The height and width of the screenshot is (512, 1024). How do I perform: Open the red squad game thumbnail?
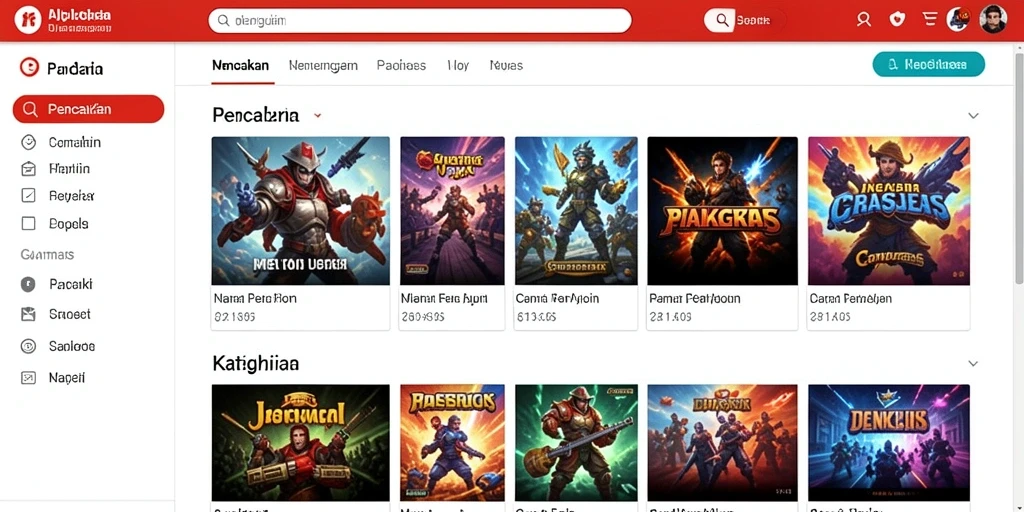click(722, 442)
